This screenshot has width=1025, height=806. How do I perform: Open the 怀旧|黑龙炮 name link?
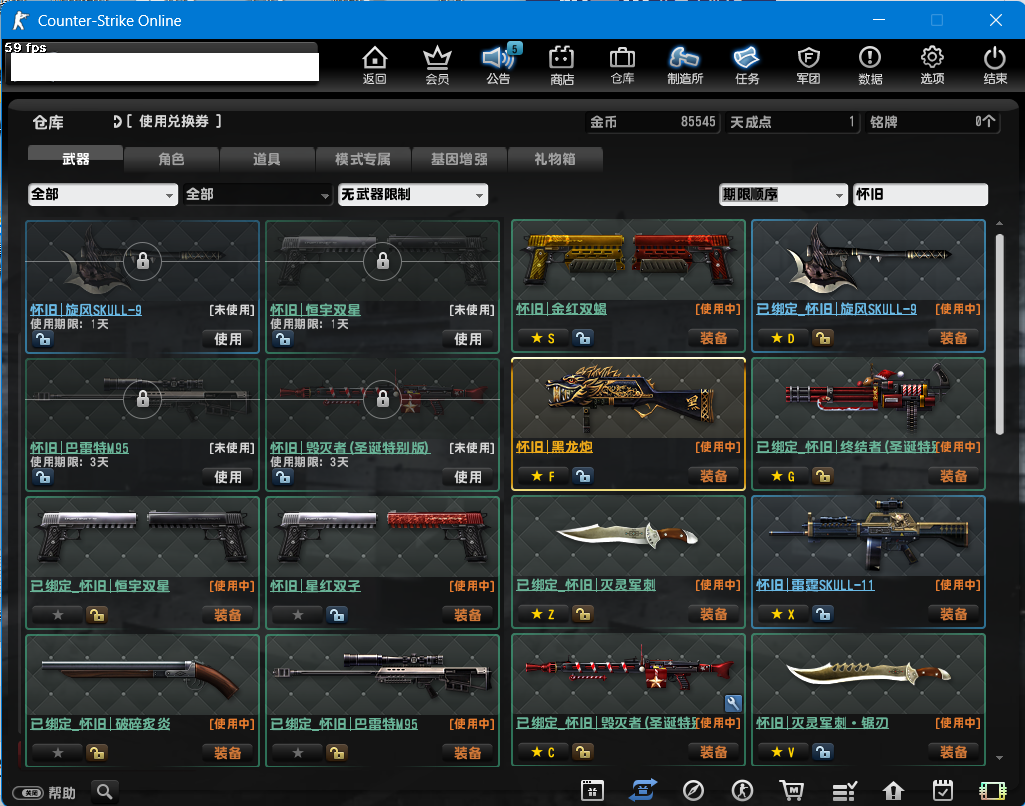click(554, 447)
